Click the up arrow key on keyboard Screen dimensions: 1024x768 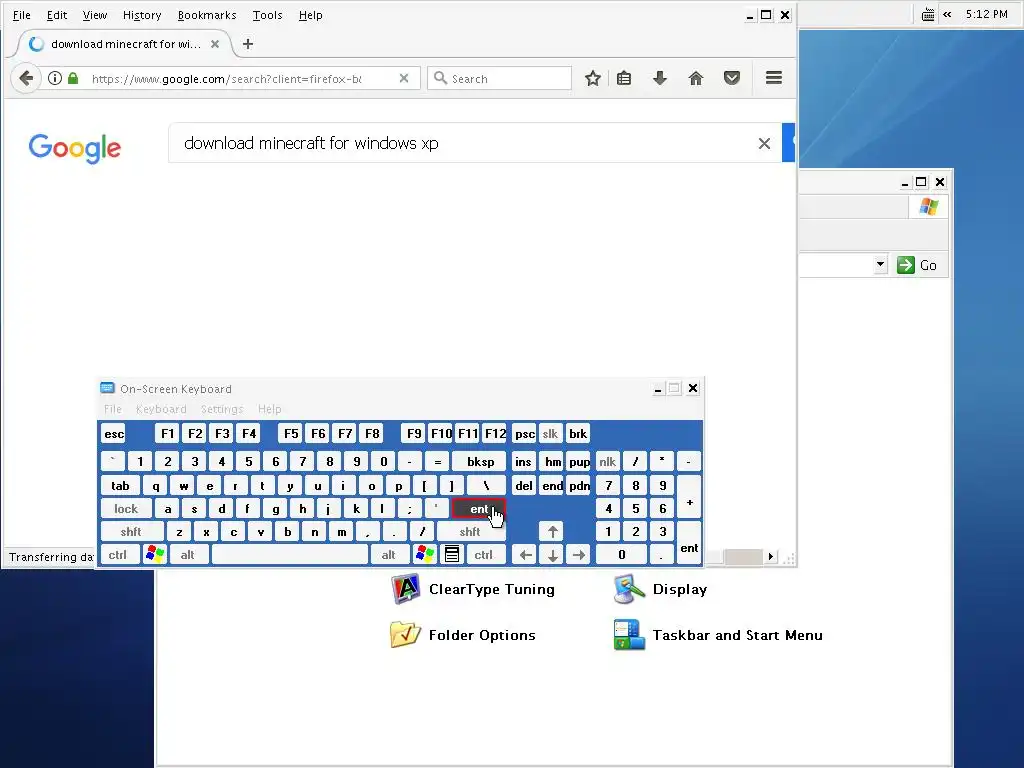pyautogui.click(x=552, y=532)
